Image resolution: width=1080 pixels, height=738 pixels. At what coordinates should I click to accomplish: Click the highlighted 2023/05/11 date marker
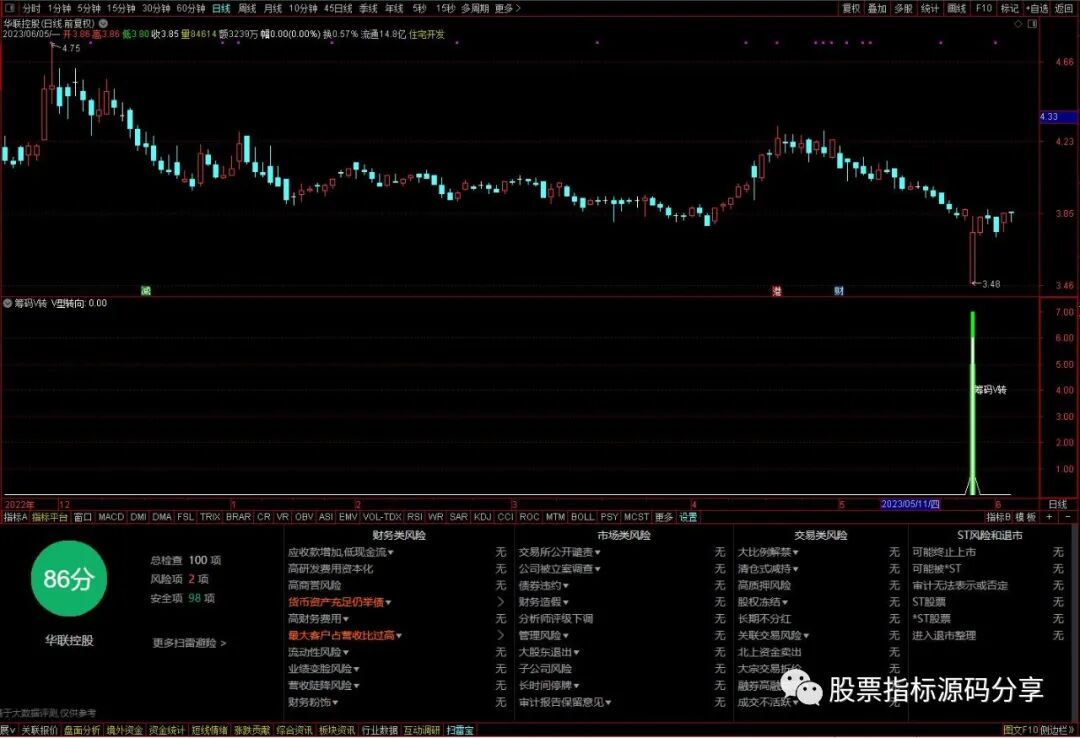(911, 504)
